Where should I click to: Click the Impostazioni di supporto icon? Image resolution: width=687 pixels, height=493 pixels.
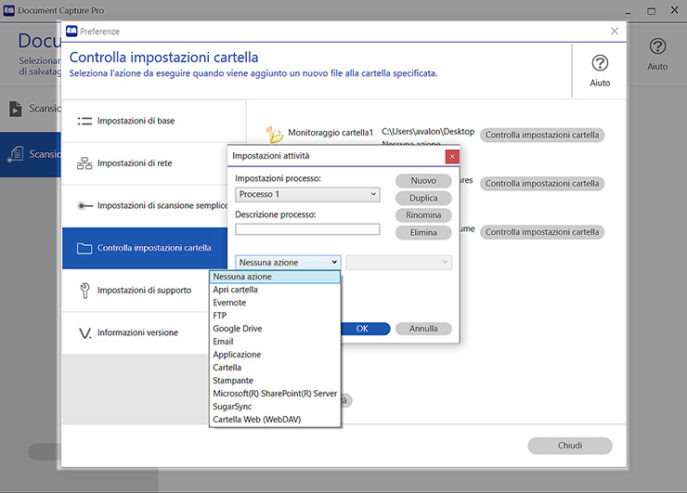[85, 290]
